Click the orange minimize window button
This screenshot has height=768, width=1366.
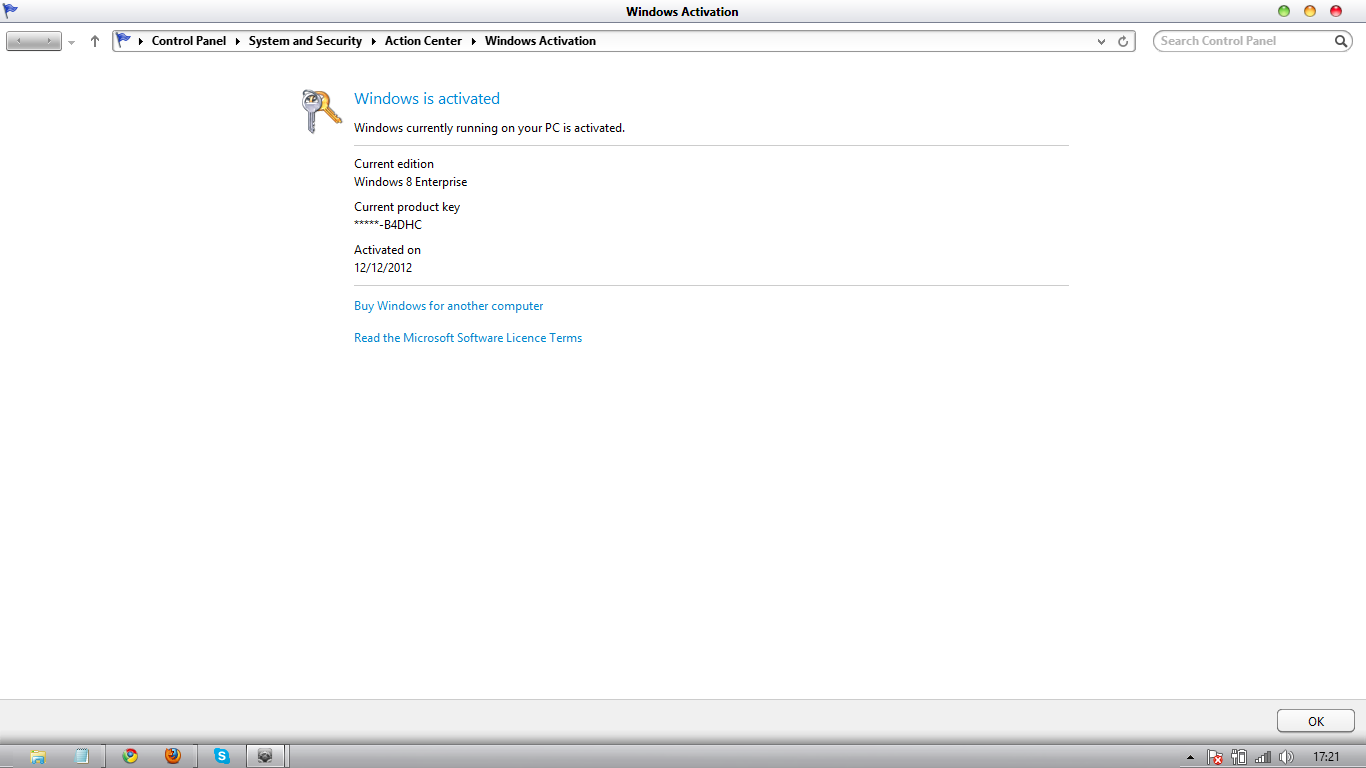click(1310, 11)
